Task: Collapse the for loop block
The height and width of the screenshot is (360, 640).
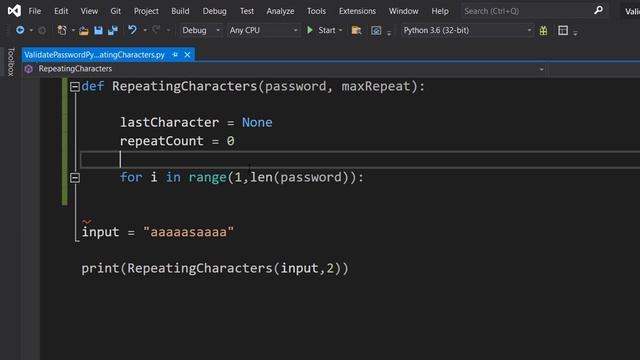Action: (x=75, y=178)
